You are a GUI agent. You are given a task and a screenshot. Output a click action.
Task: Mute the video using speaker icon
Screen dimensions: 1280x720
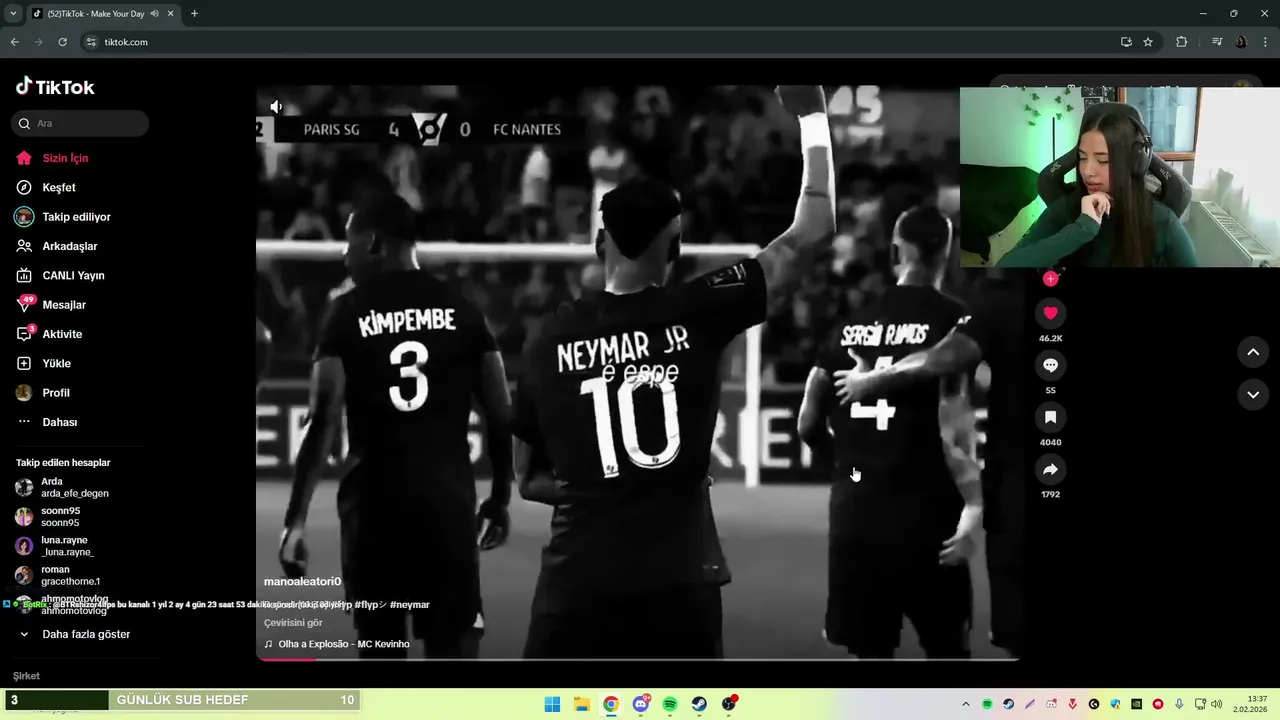(x=276, y=107)
